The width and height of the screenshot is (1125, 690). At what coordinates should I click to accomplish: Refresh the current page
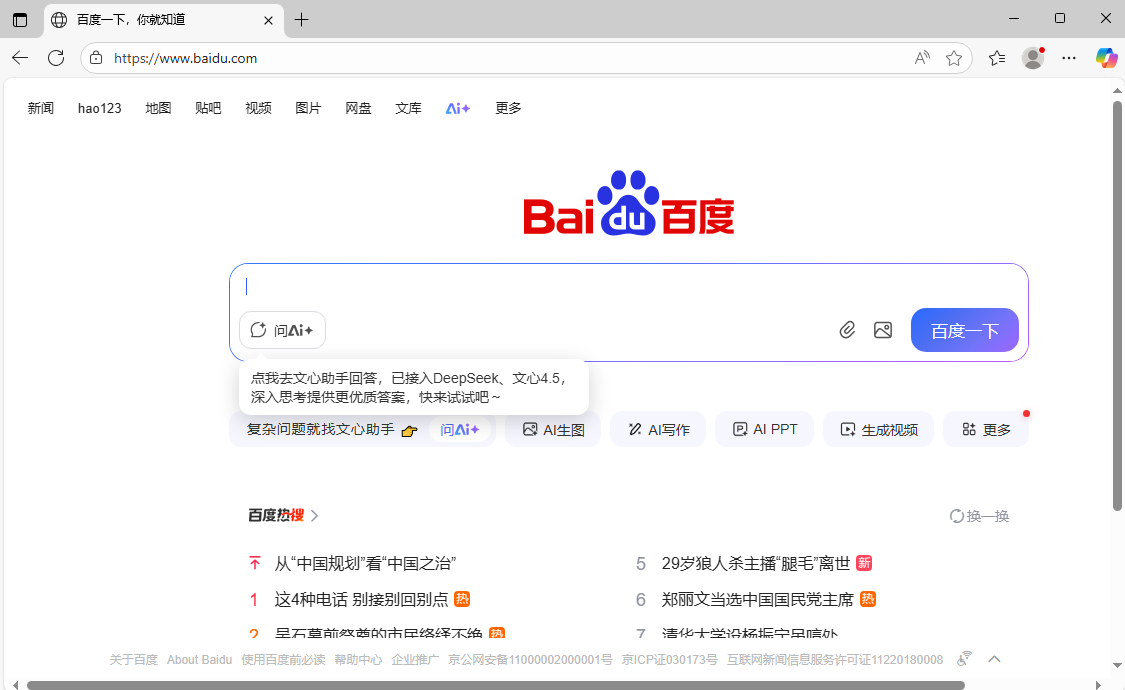pos(56,58)
